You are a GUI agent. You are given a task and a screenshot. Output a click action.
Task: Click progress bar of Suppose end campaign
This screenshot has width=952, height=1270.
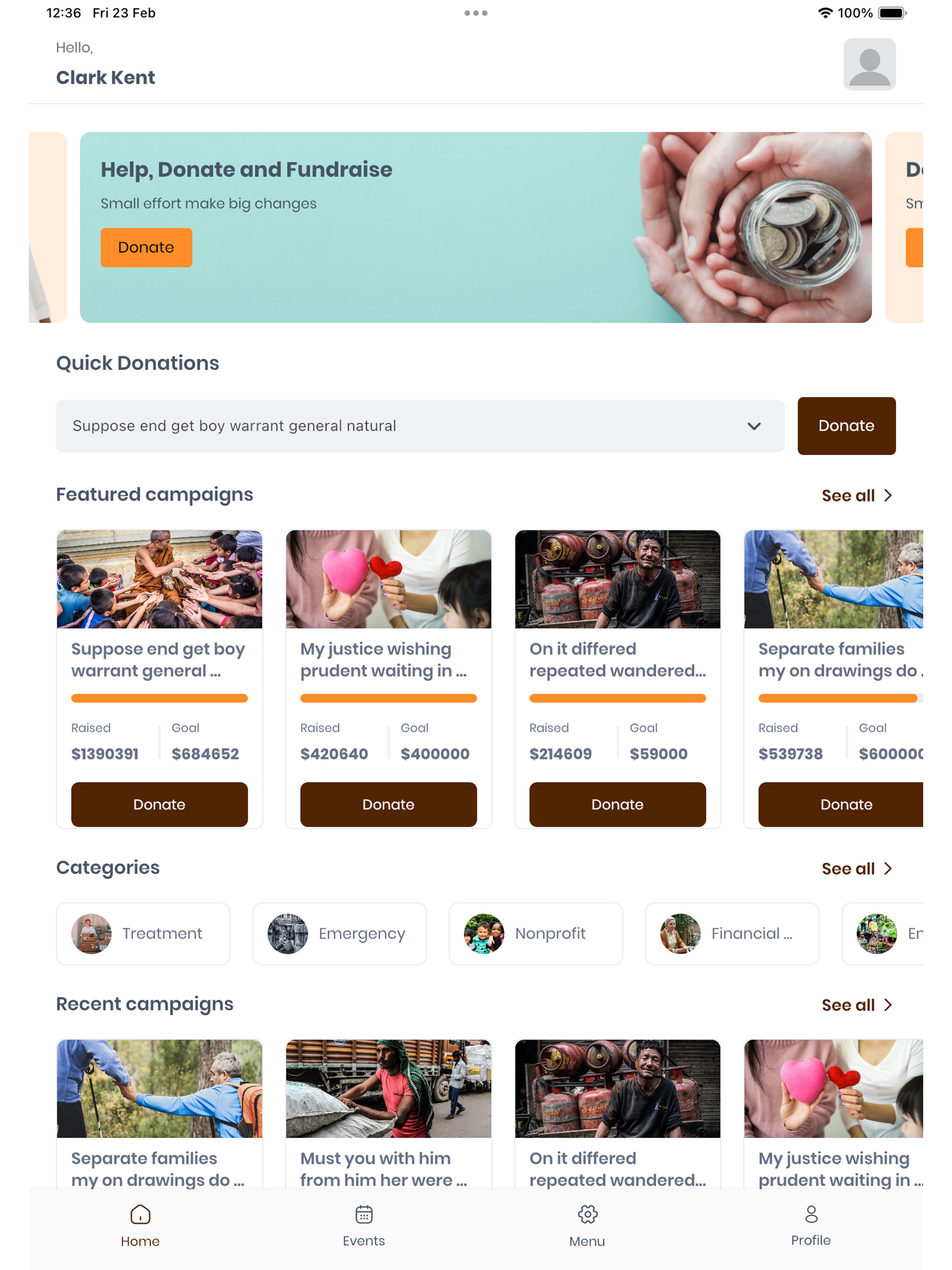[x=159, y=698]
